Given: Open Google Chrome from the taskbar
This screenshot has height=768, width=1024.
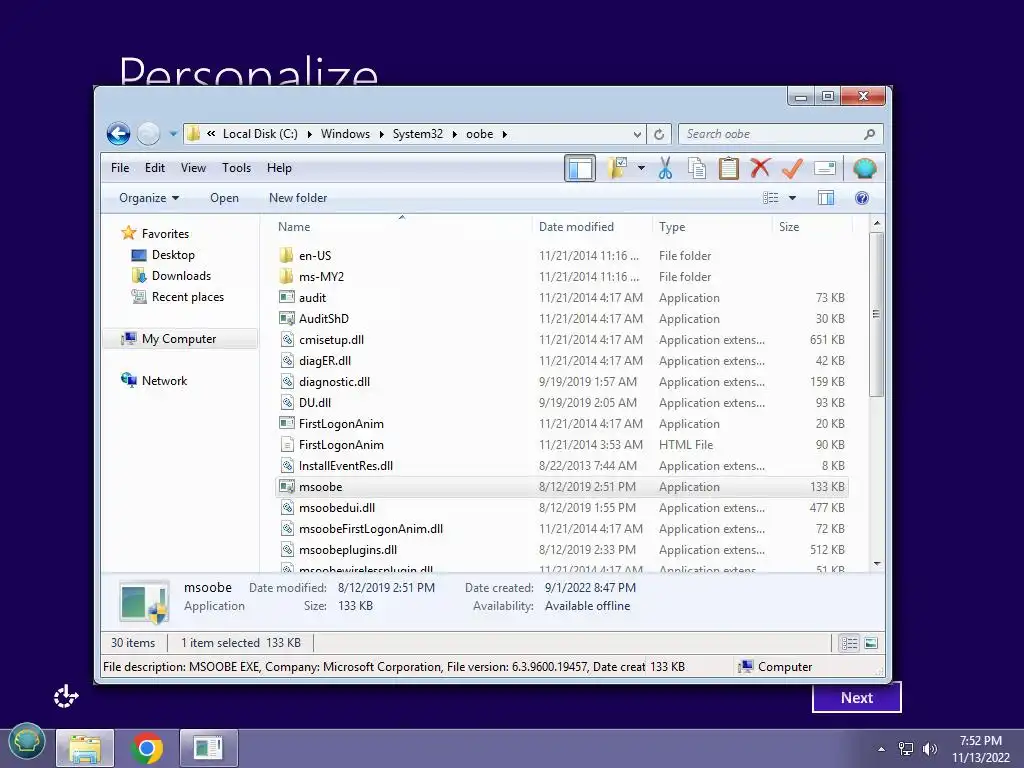Looking at the screenshot, I should [x=147, y=748].
